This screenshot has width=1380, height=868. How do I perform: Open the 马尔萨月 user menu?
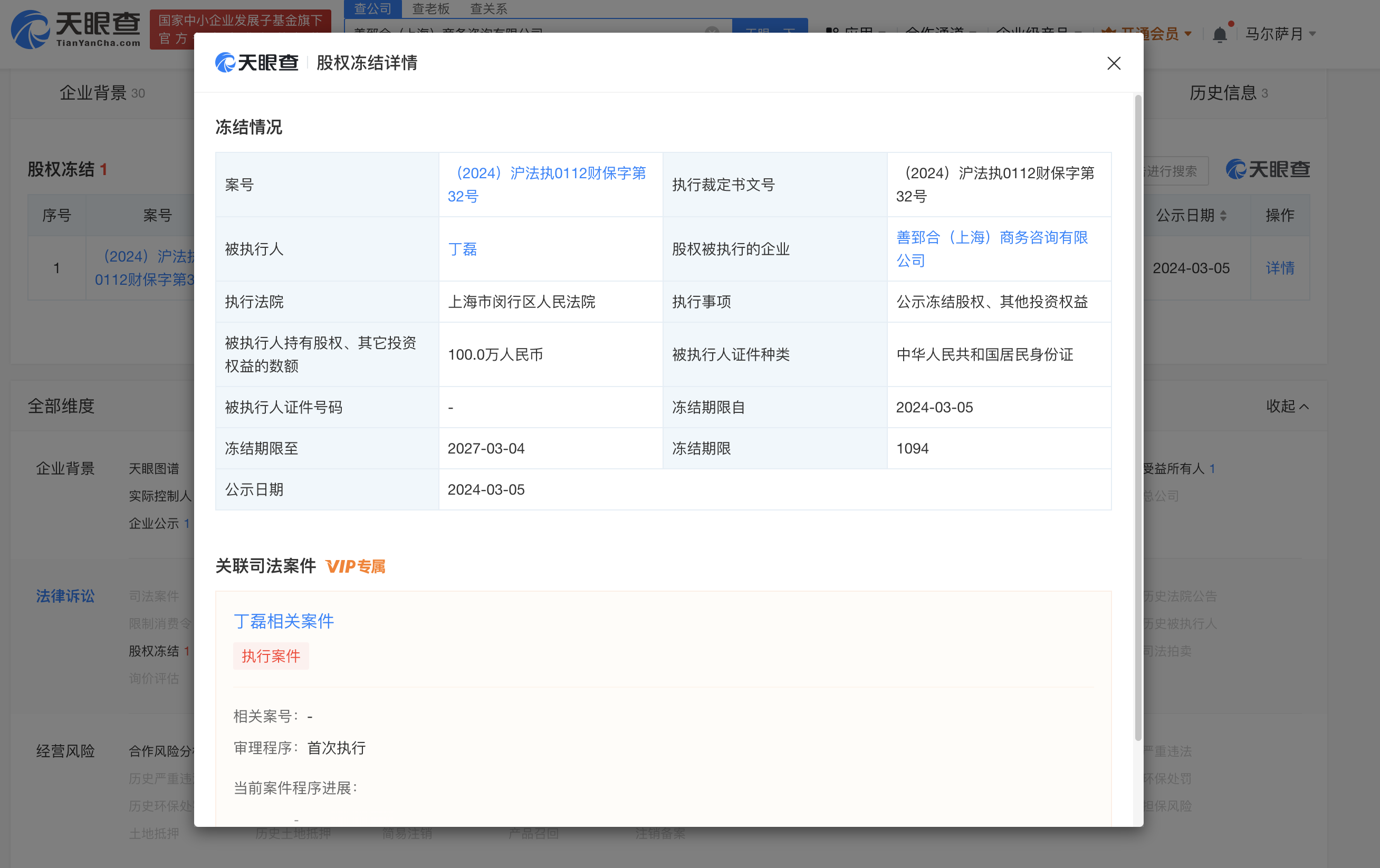tap(1281, 34)
